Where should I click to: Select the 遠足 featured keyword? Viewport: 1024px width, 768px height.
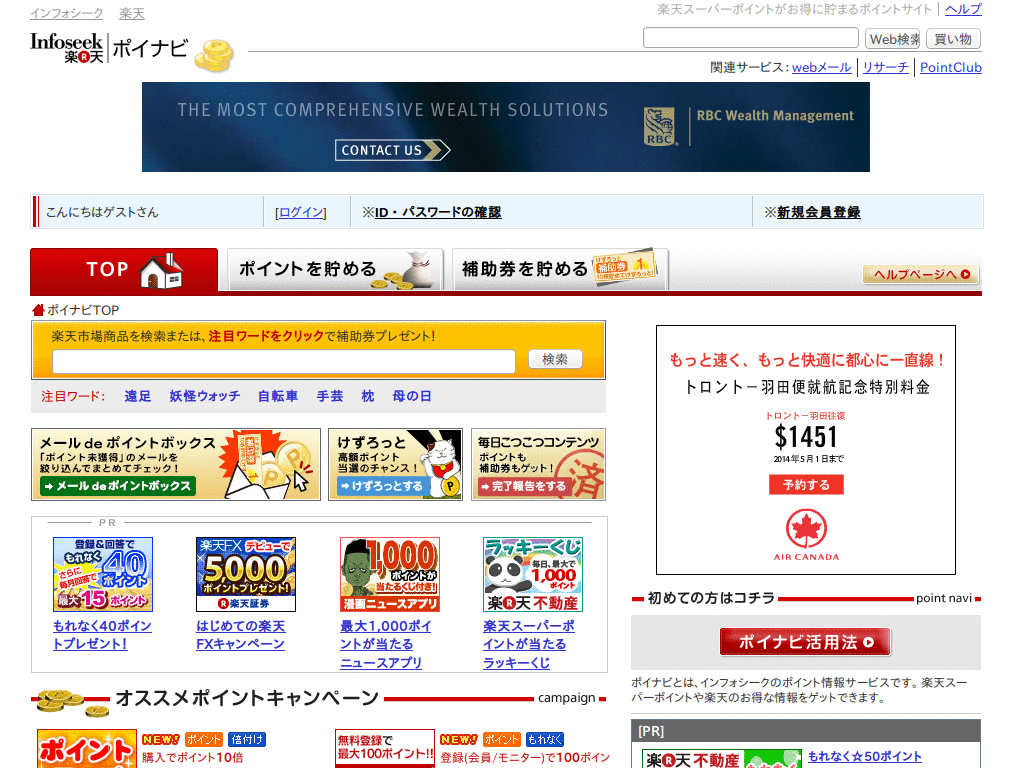pyautogui.click(x=137, y=396)
